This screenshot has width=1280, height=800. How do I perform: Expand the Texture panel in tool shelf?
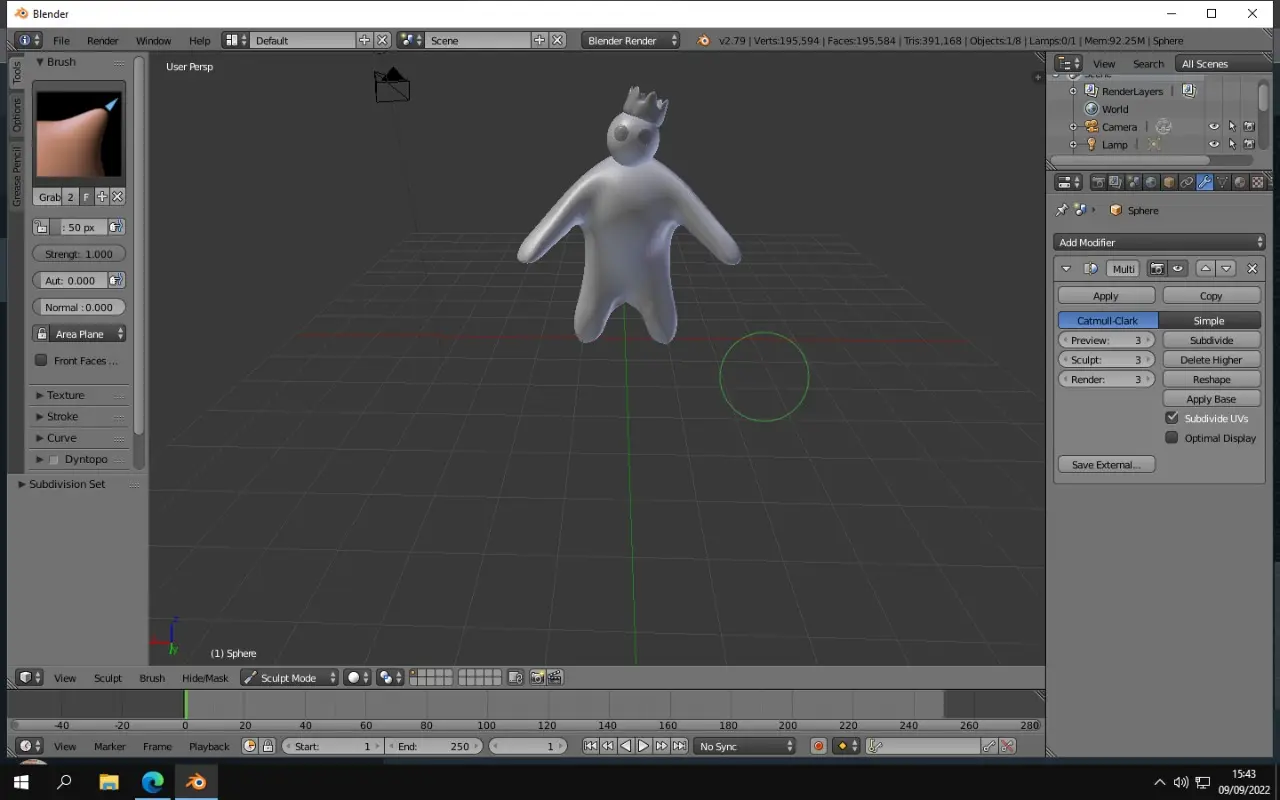66,395
